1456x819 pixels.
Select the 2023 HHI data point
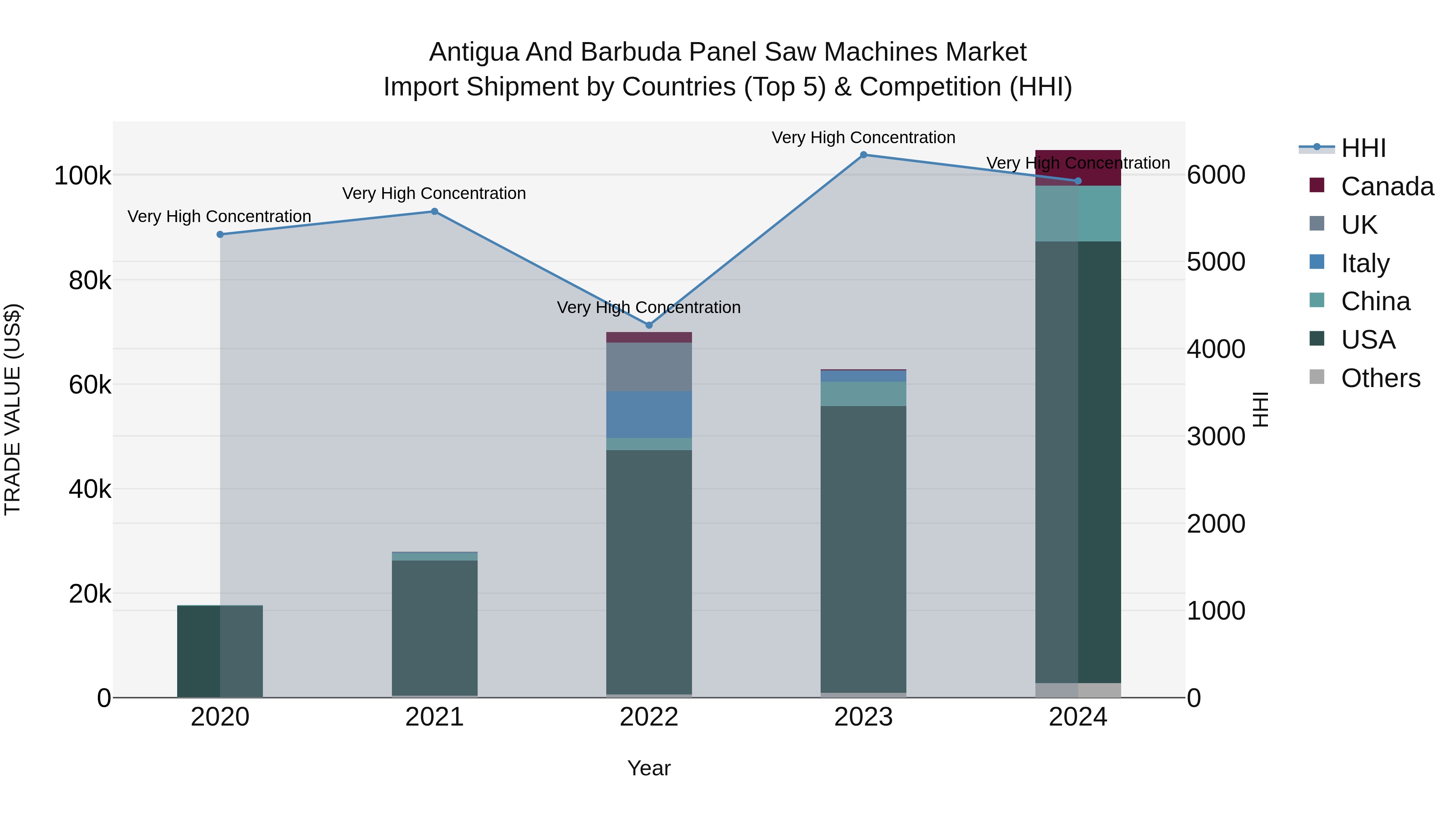[863, 155]
